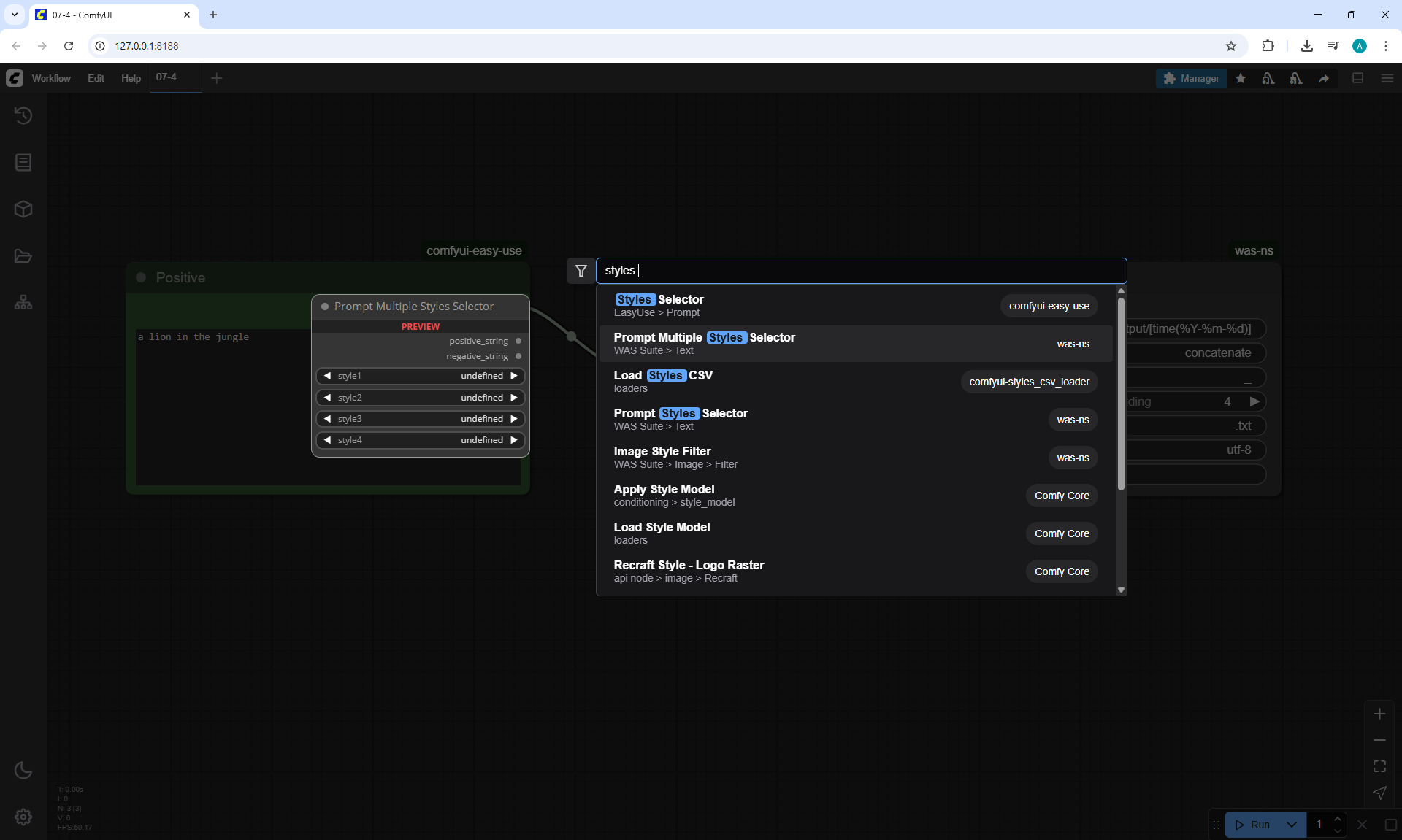1402x840 pixels.
Task: Advance style1 to next value arrow
Action: (514, 376)
